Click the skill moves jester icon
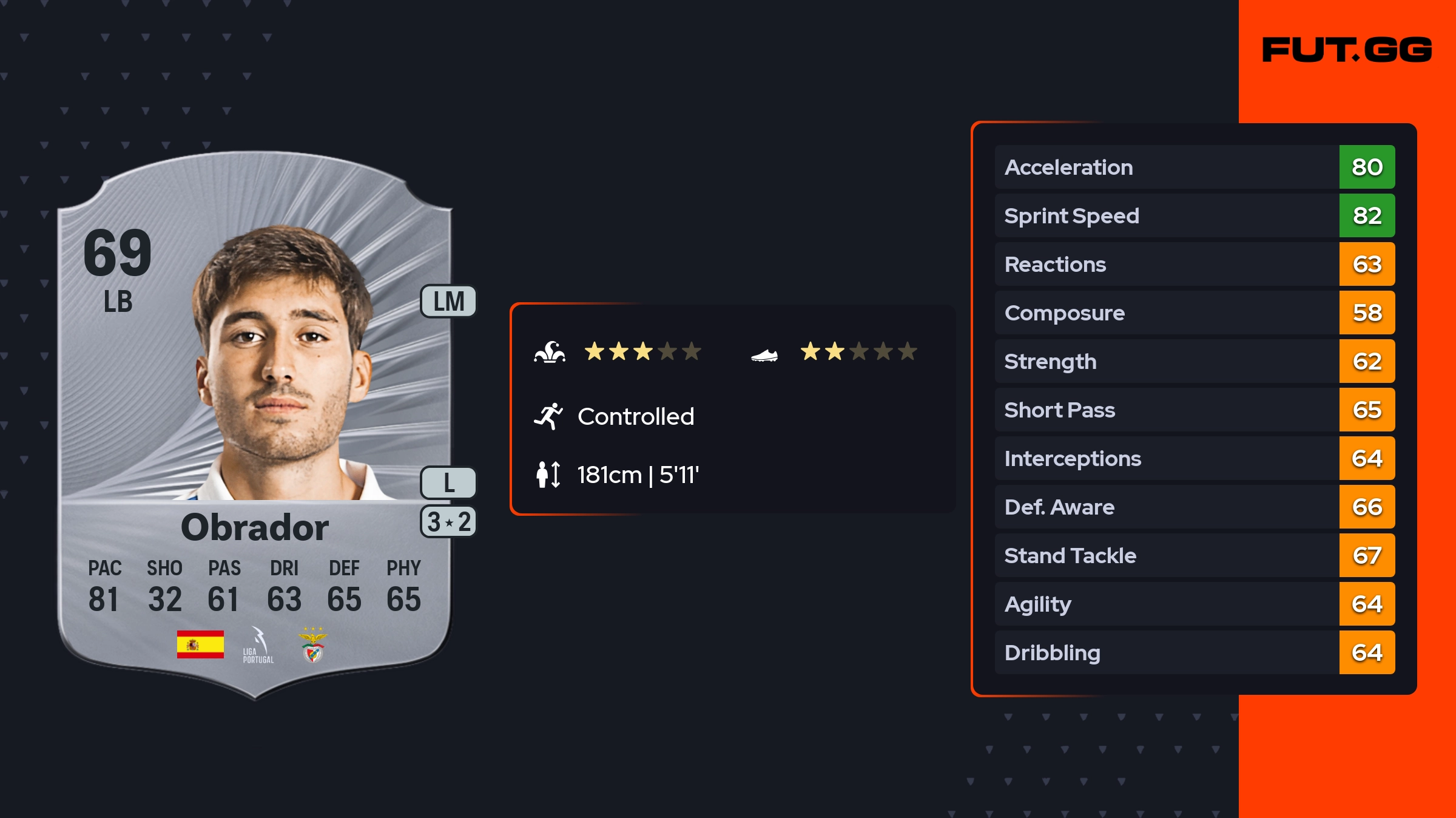The width and height of the screenshot is (1456, 818). [550, 352]
